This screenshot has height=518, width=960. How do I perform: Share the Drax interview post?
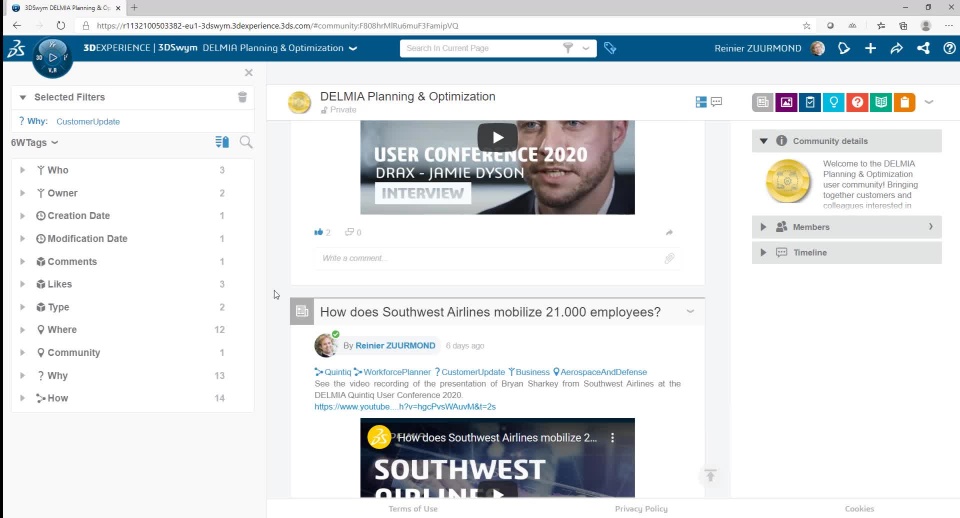(669, 232)
